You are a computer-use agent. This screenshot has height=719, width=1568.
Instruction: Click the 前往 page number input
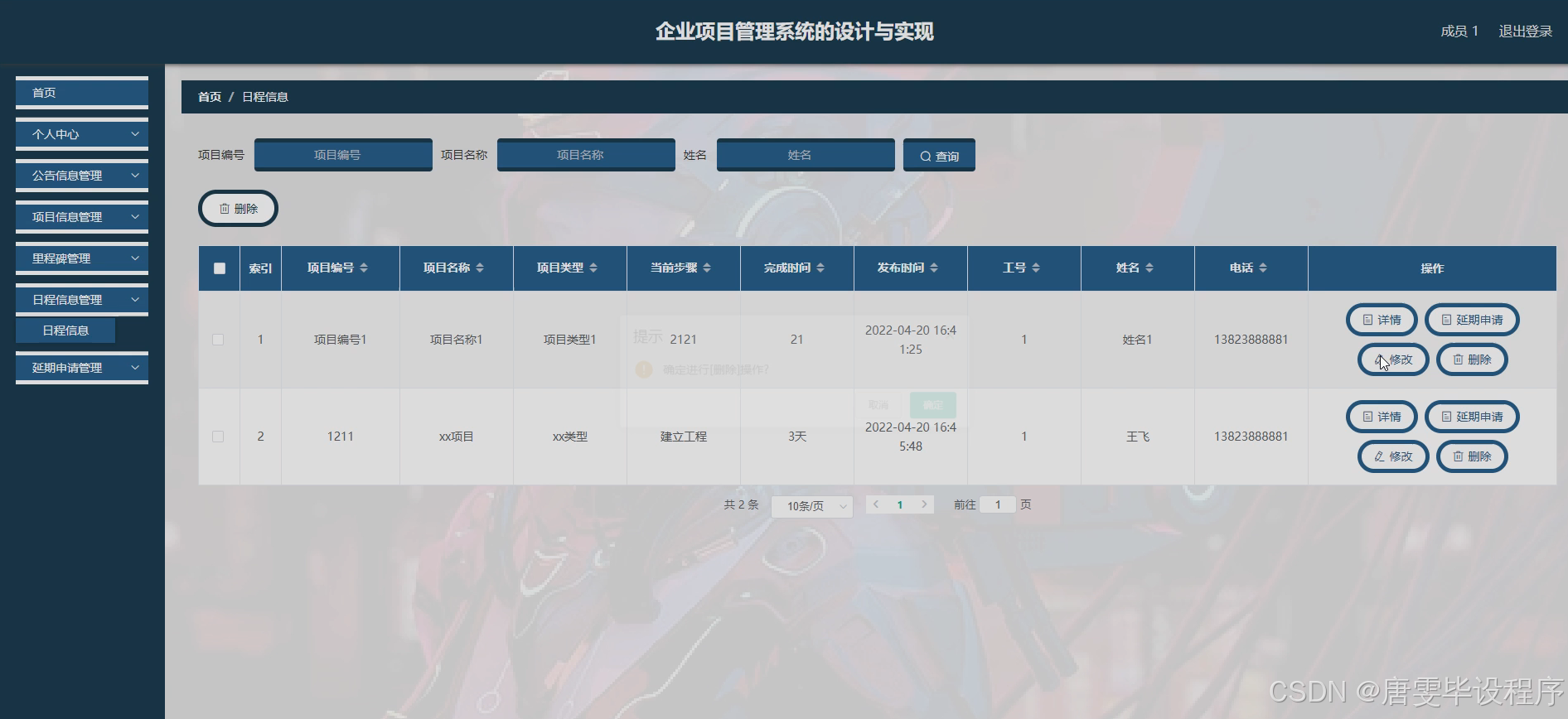point(998,504)
